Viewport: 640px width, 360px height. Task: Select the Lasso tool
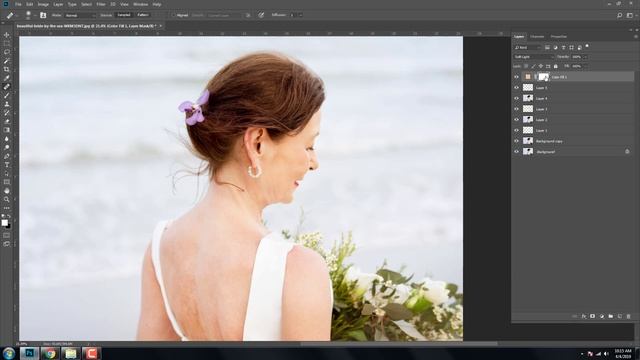7,52
